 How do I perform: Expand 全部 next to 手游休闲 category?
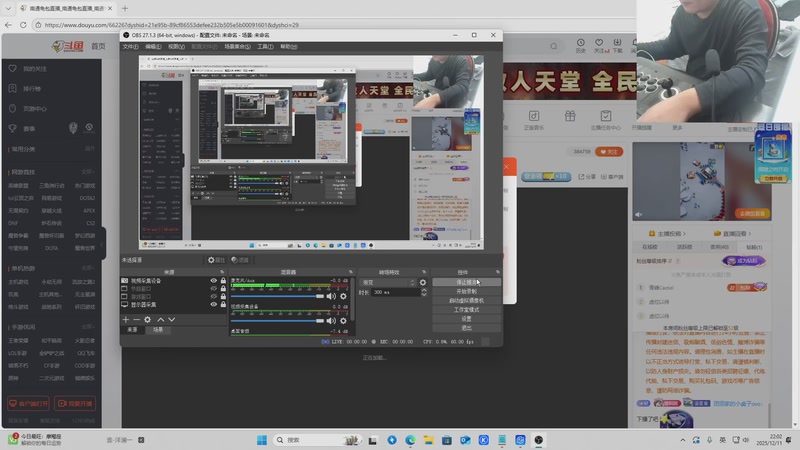88,327
